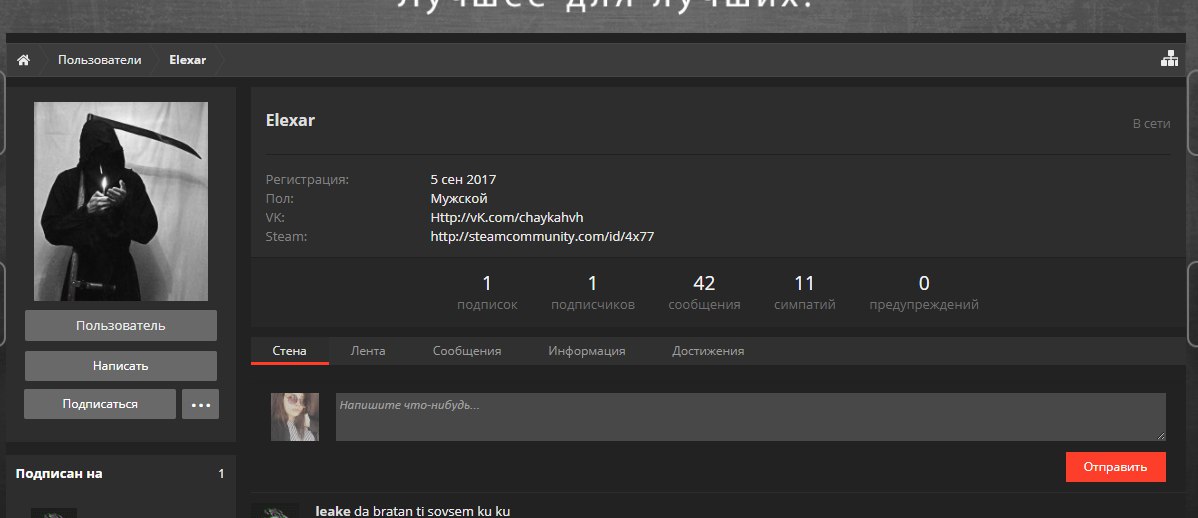Click the Elexar profile name heading
This screenshot has height=518, width=1198.
(290, 120)
